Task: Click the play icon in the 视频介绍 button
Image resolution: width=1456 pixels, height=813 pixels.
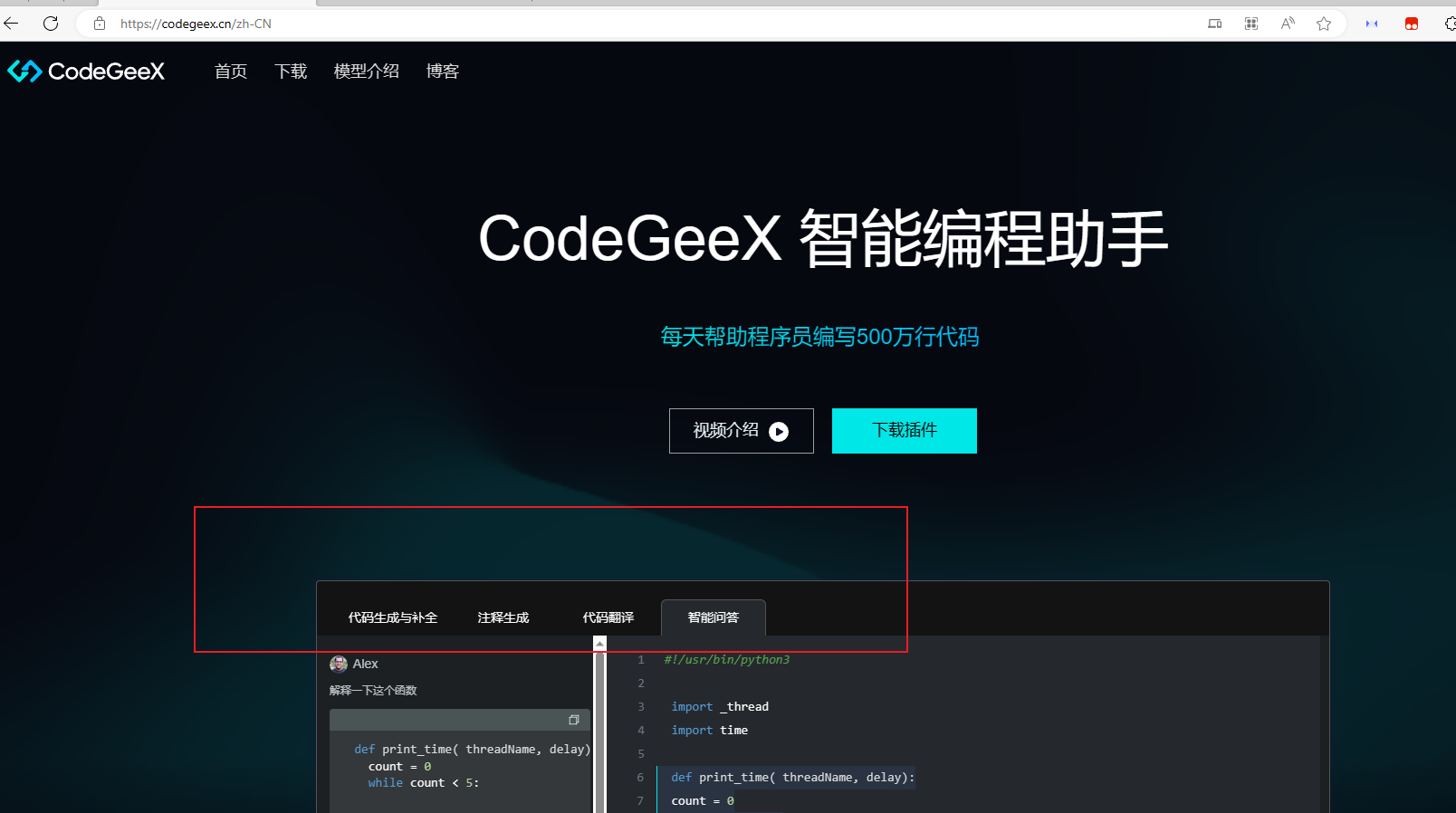Action: pos(779,432)
